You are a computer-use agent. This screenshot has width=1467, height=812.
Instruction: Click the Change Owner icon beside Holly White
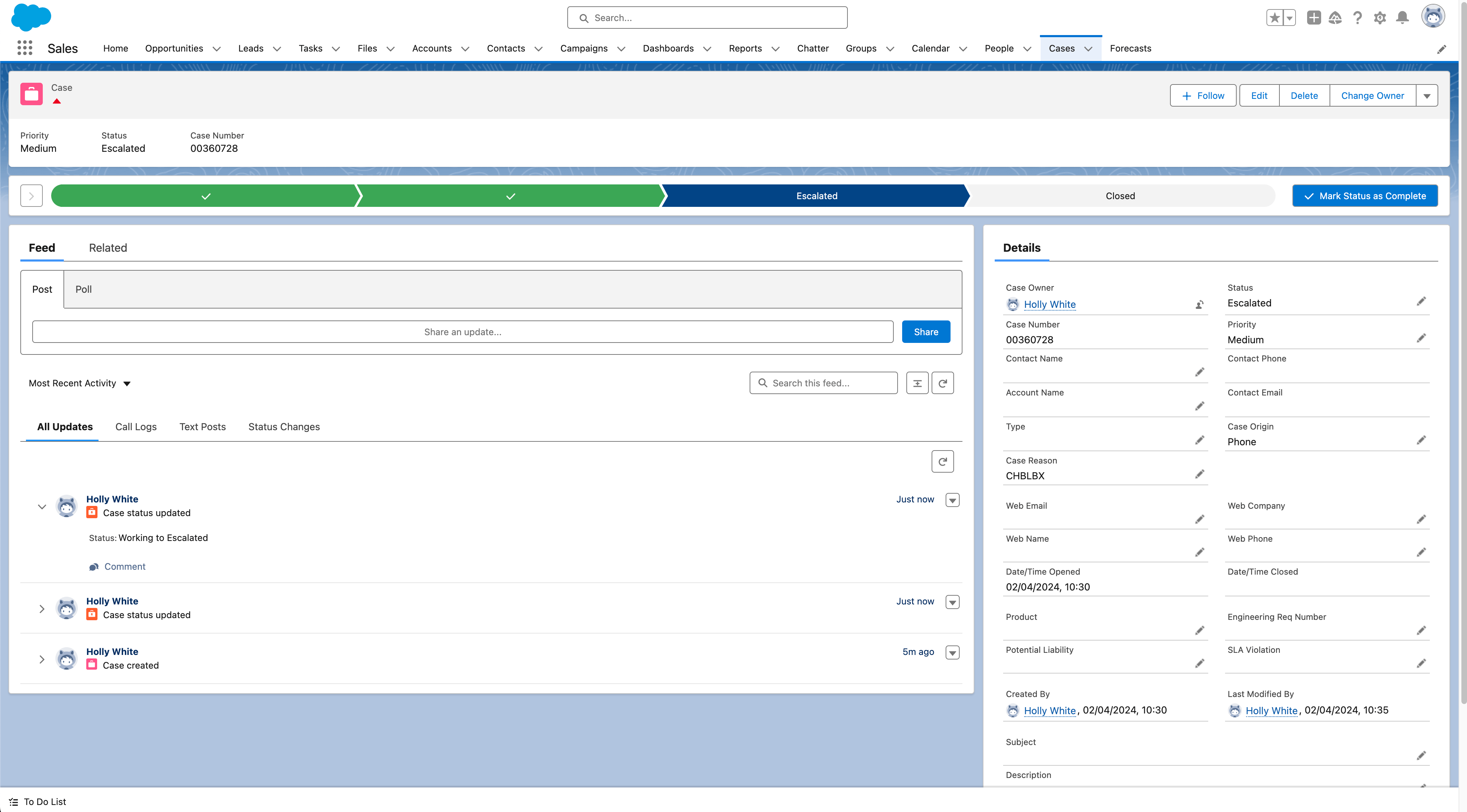[x=1199, y=305]
